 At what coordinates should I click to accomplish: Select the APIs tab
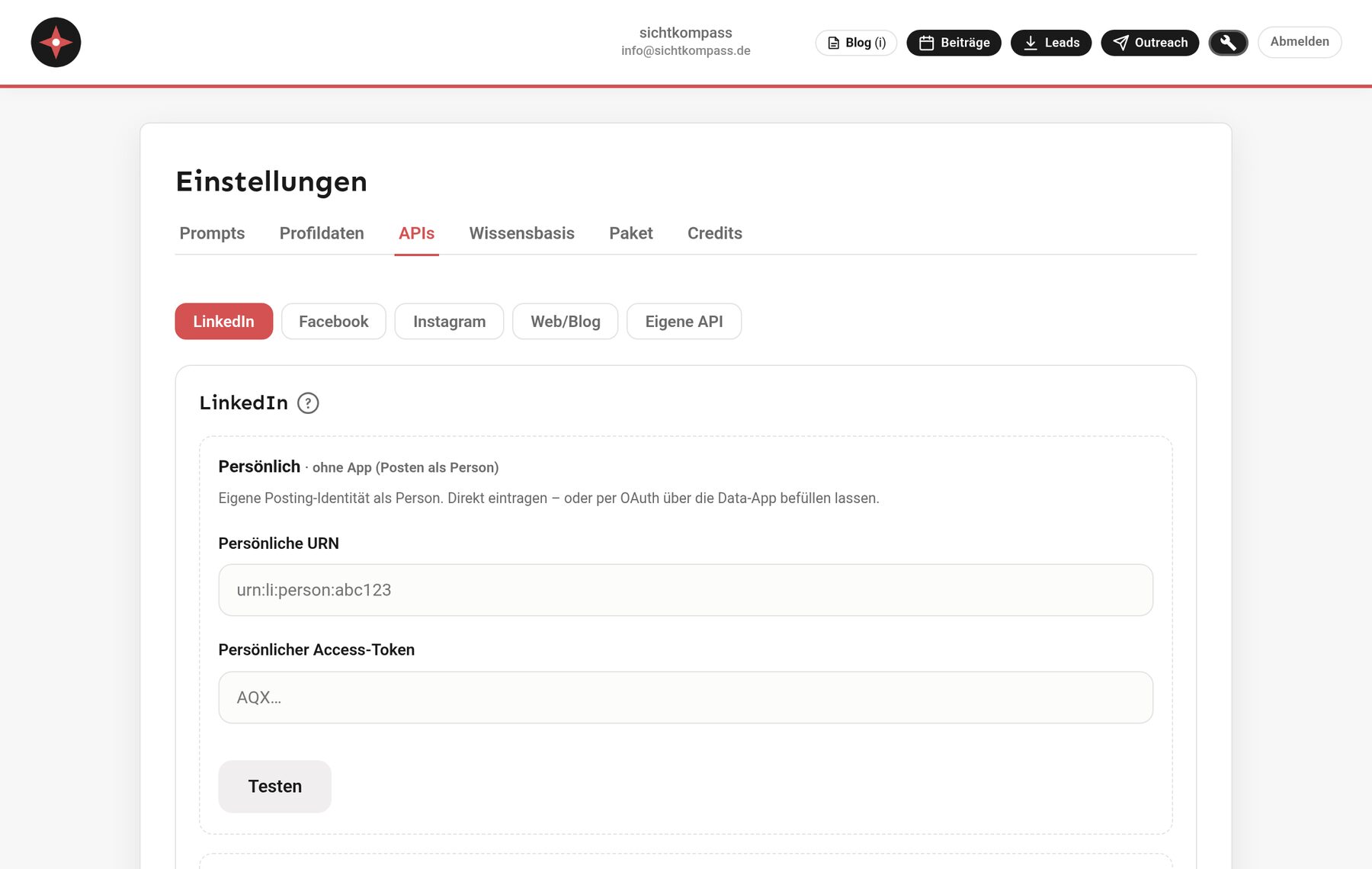[416, 233]
